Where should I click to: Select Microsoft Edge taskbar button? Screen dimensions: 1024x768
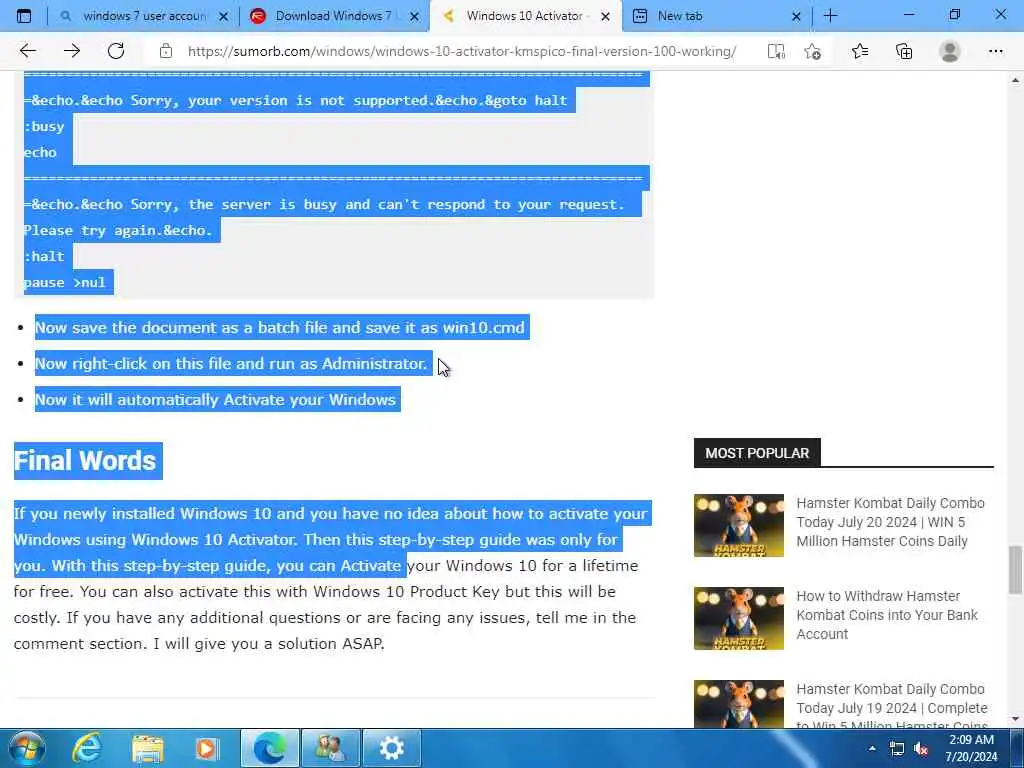coord(270,748)
